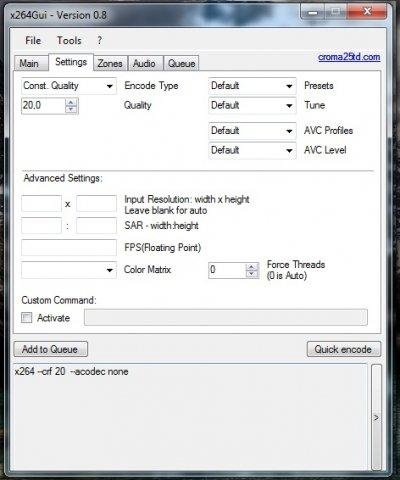Go to the Queue tab
Image resolution: width=400 pixels, height=480 pixels.
tap(181, 63)
